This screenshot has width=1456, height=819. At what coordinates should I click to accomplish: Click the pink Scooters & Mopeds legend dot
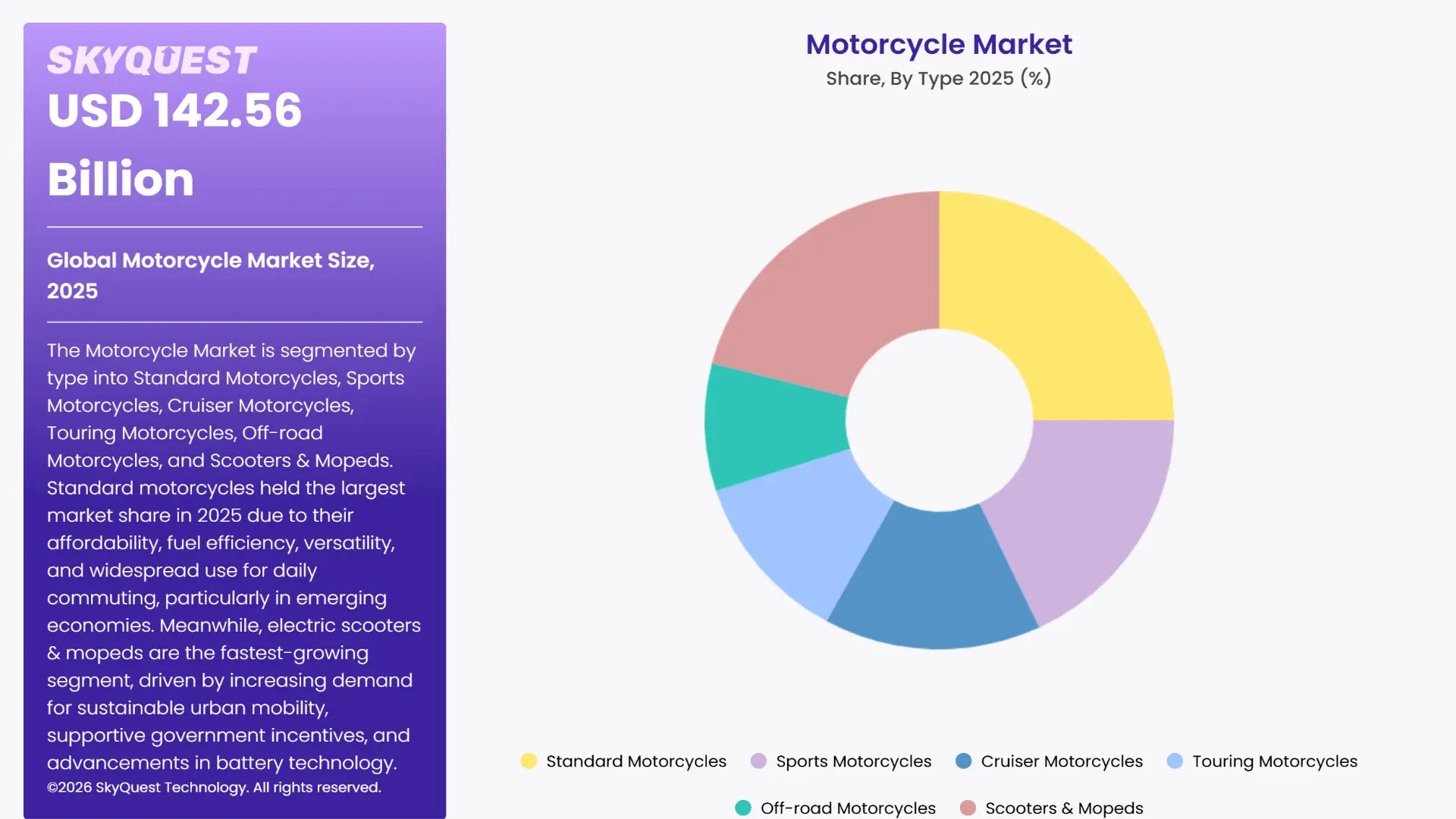click(x=968, y=808)
